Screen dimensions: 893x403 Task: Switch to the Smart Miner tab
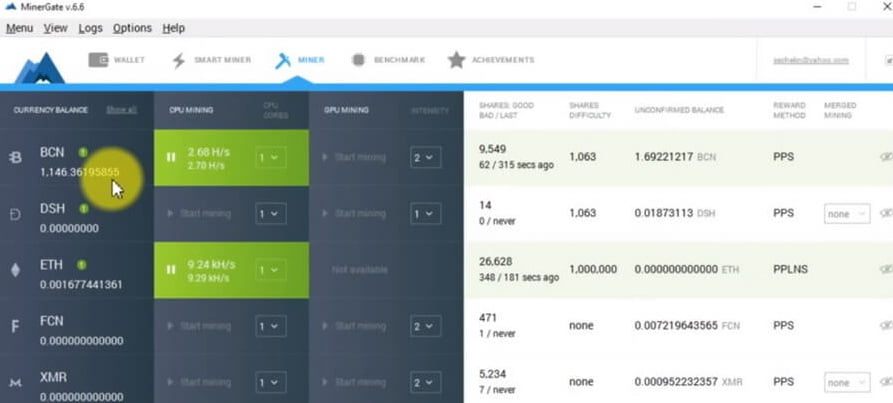click(x=212, y=60)
